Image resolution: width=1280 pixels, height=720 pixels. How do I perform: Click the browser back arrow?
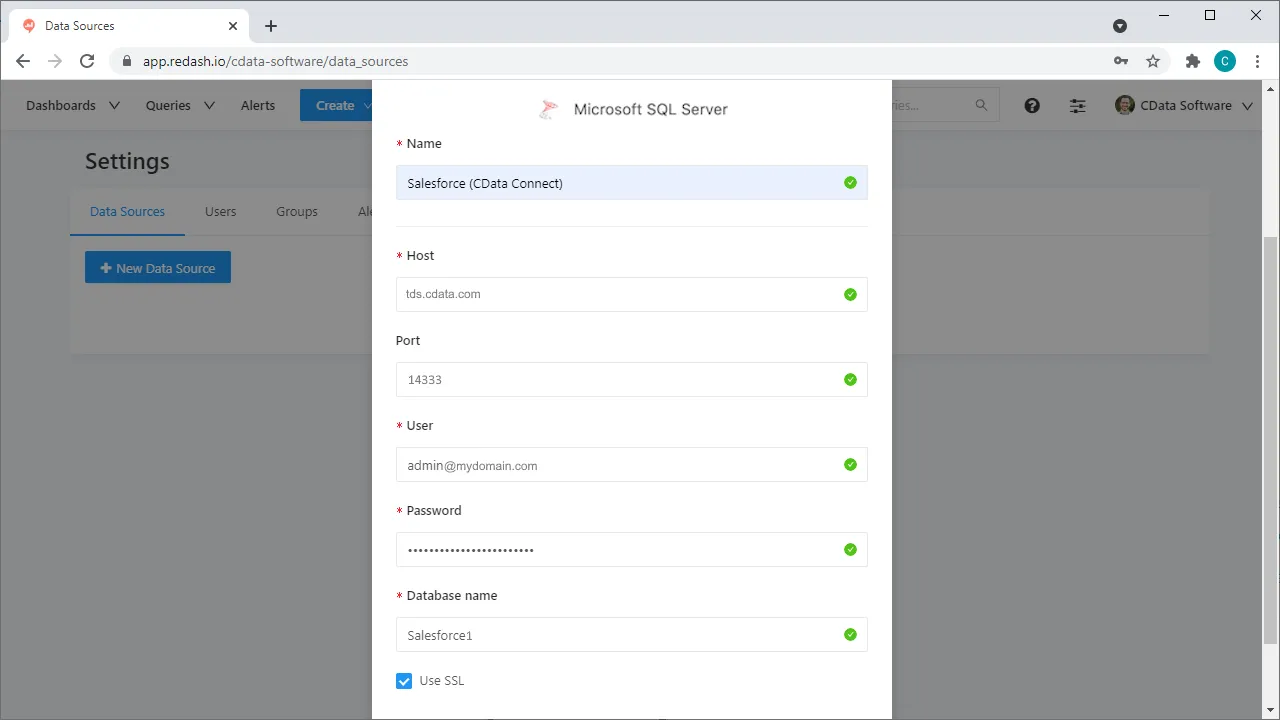click(23, 61)
